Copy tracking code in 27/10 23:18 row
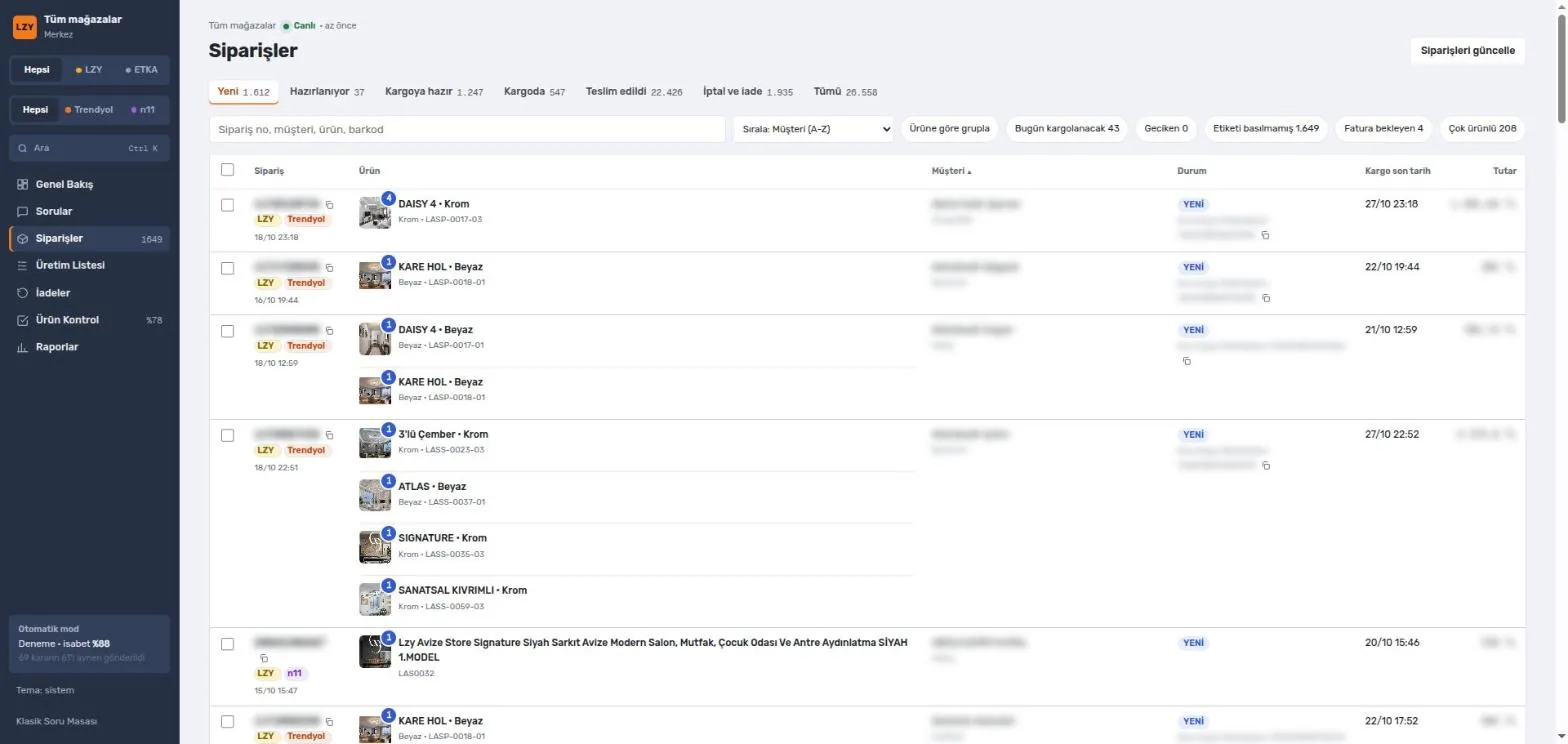Viewport: 1568px width, 744px height. click(x=1265, y=235)
